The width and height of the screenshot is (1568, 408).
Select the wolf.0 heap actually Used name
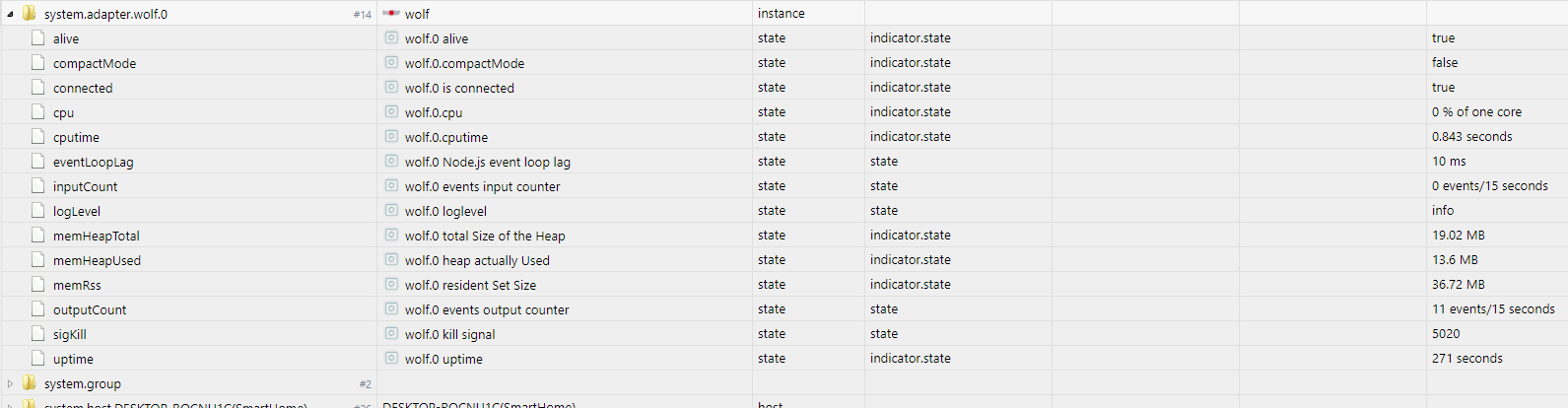[x=477, y=260]
